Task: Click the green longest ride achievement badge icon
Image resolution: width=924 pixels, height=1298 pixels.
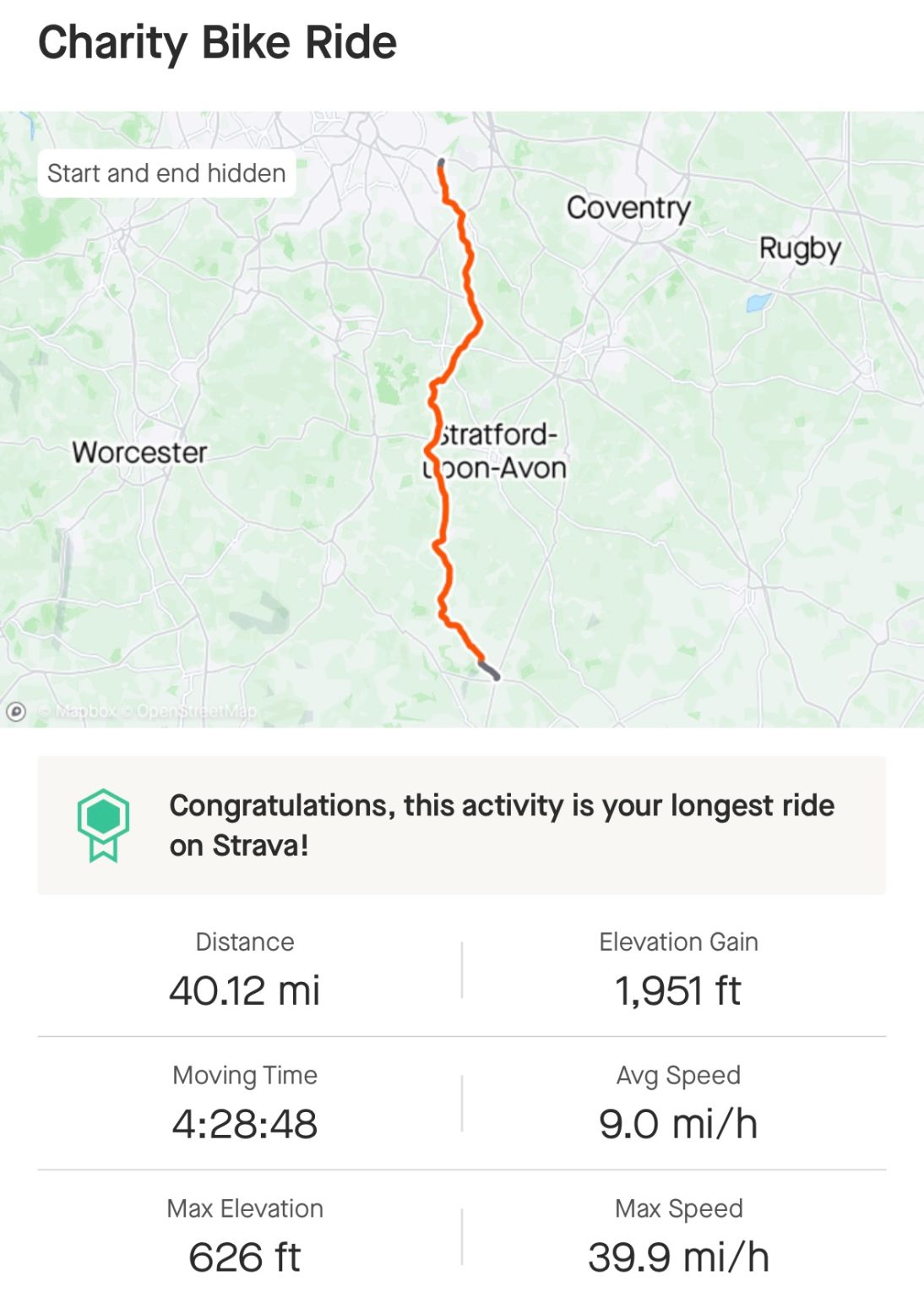Action: click(x=103, y=826)
